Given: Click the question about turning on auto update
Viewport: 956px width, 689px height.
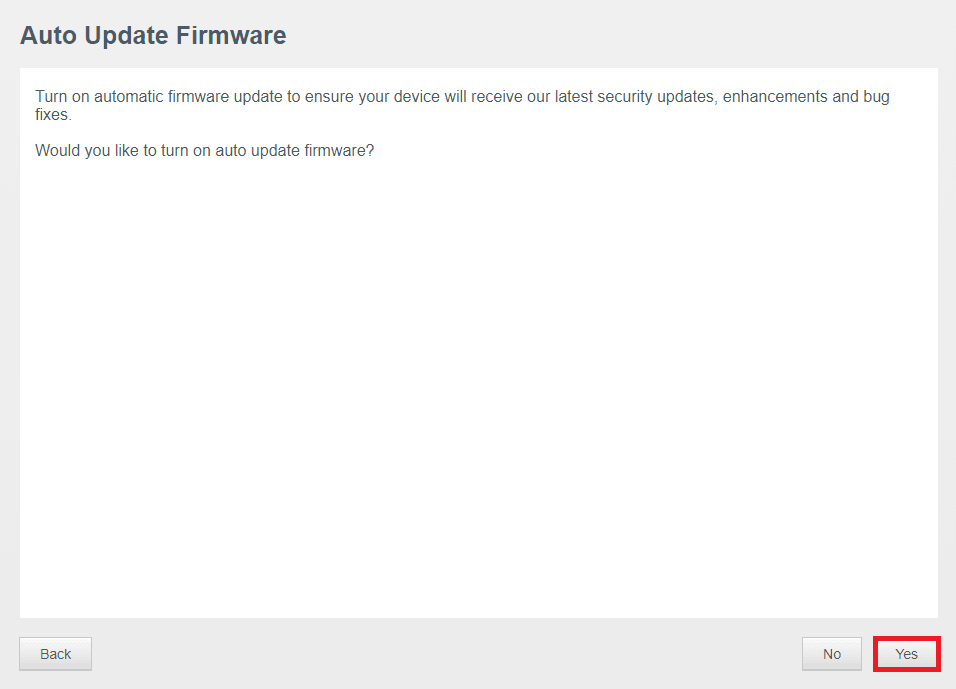Looking at the screenshot, I should point(204,151).
